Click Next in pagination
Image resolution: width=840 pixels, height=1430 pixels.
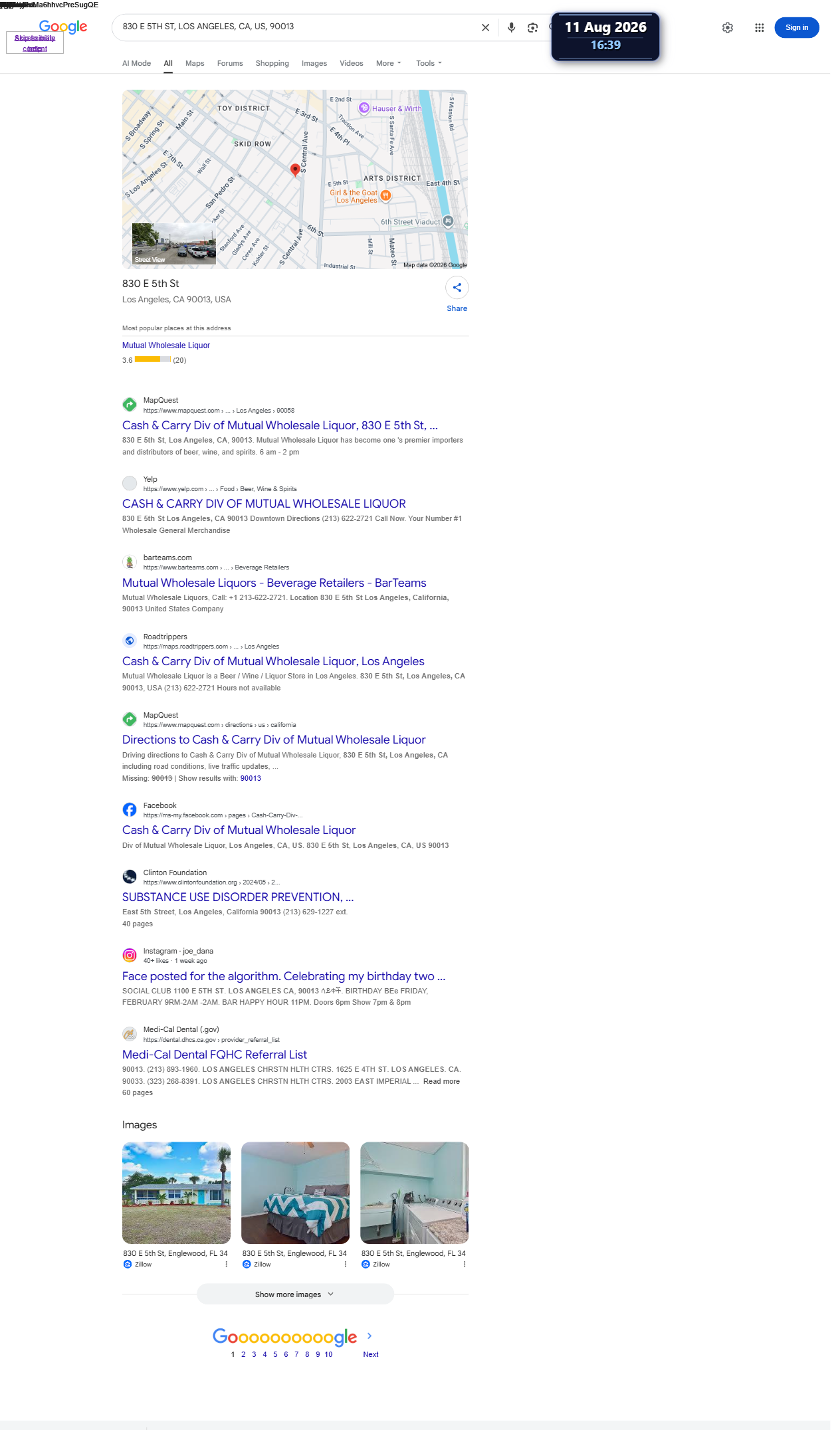pos(371,1354)
